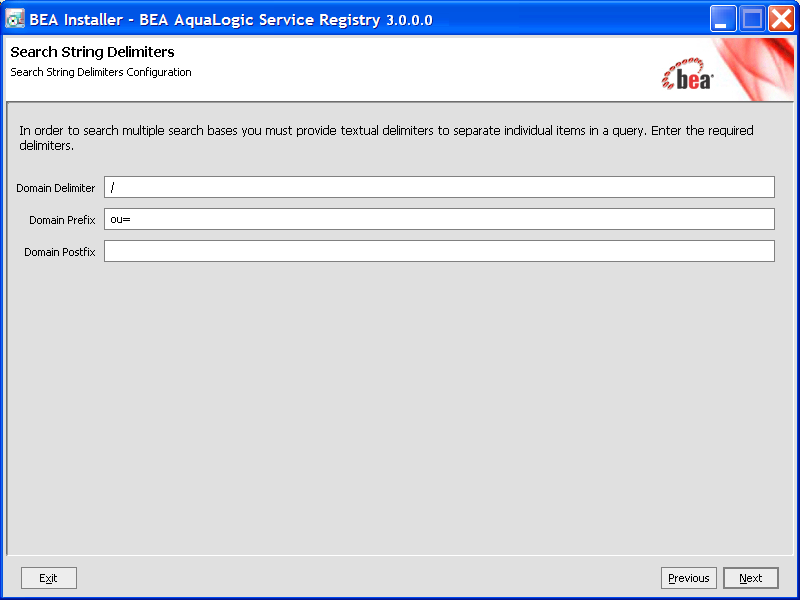Click the Domain Prefix input field
The width and height of the screenshot is (800, 600).
(x=439, y=219)
